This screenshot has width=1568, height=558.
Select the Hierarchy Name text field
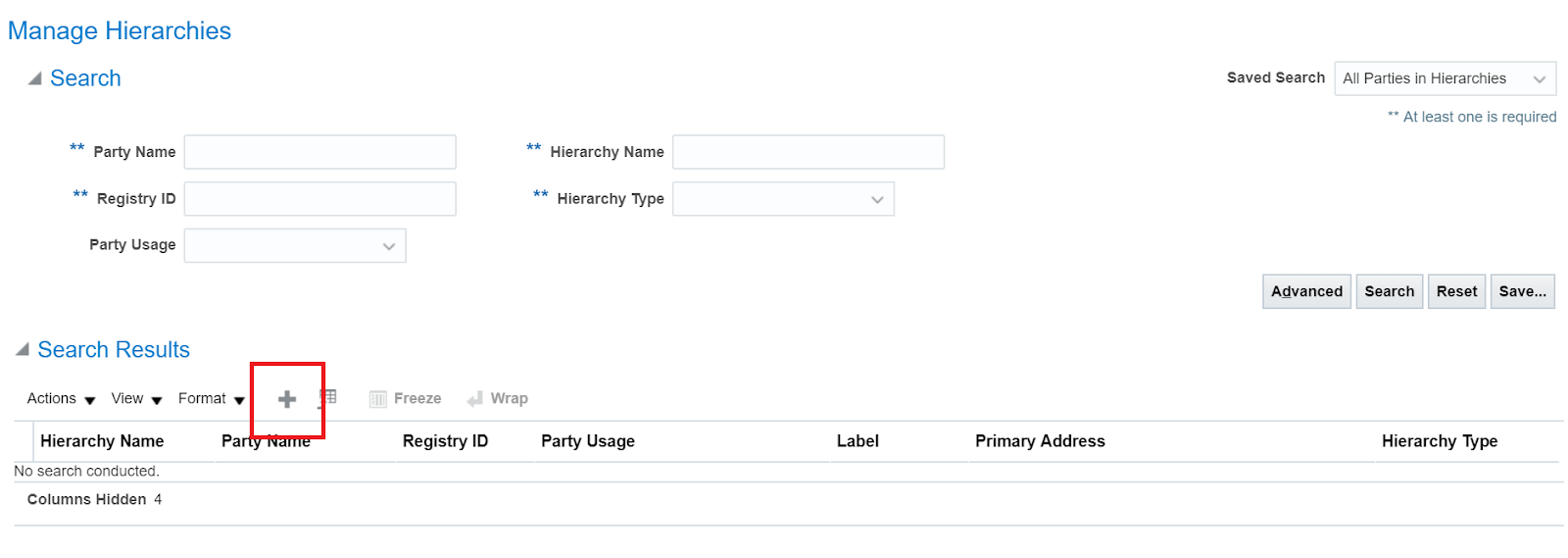(808, 152)
